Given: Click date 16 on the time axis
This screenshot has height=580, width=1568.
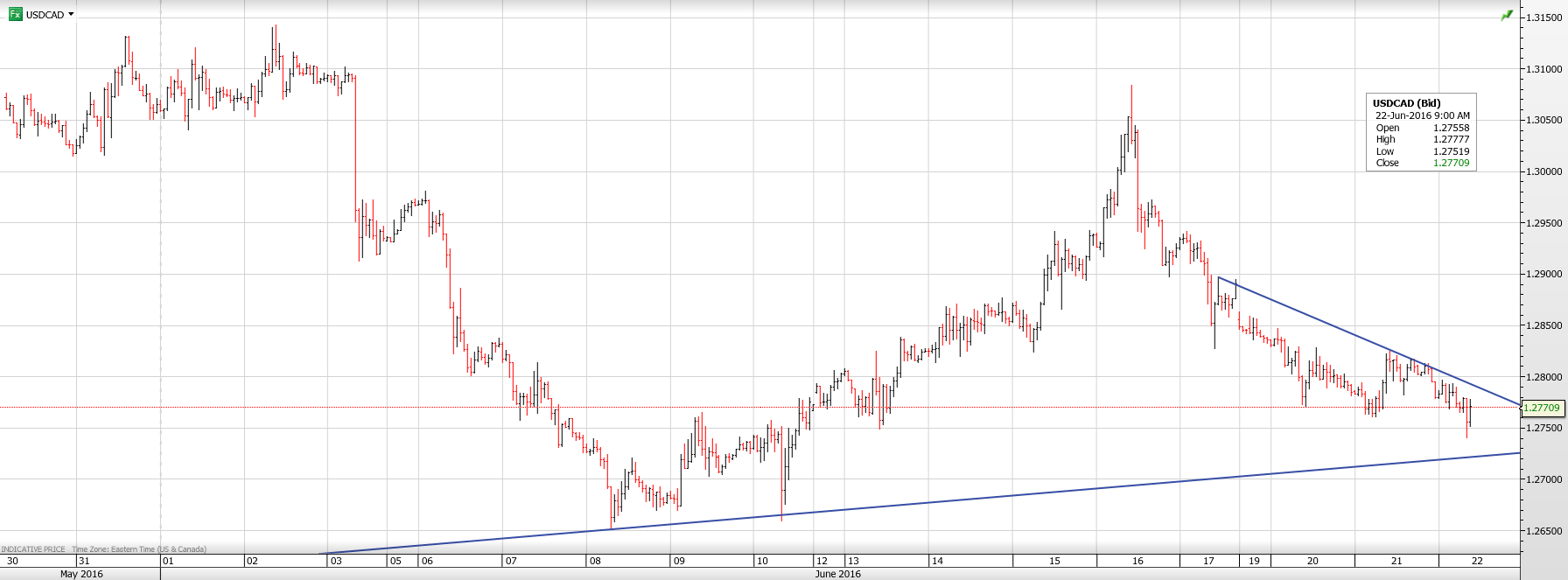Looking at the screenshot, I should 1137,561.
